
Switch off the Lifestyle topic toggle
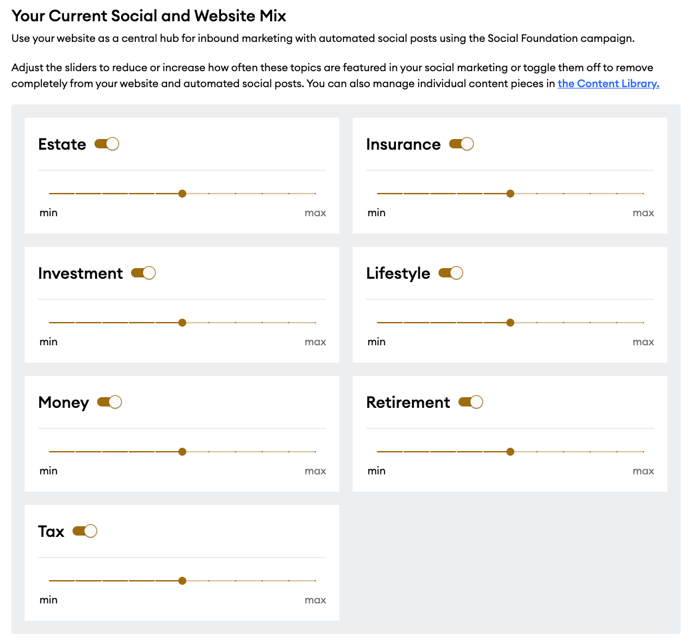451,273
